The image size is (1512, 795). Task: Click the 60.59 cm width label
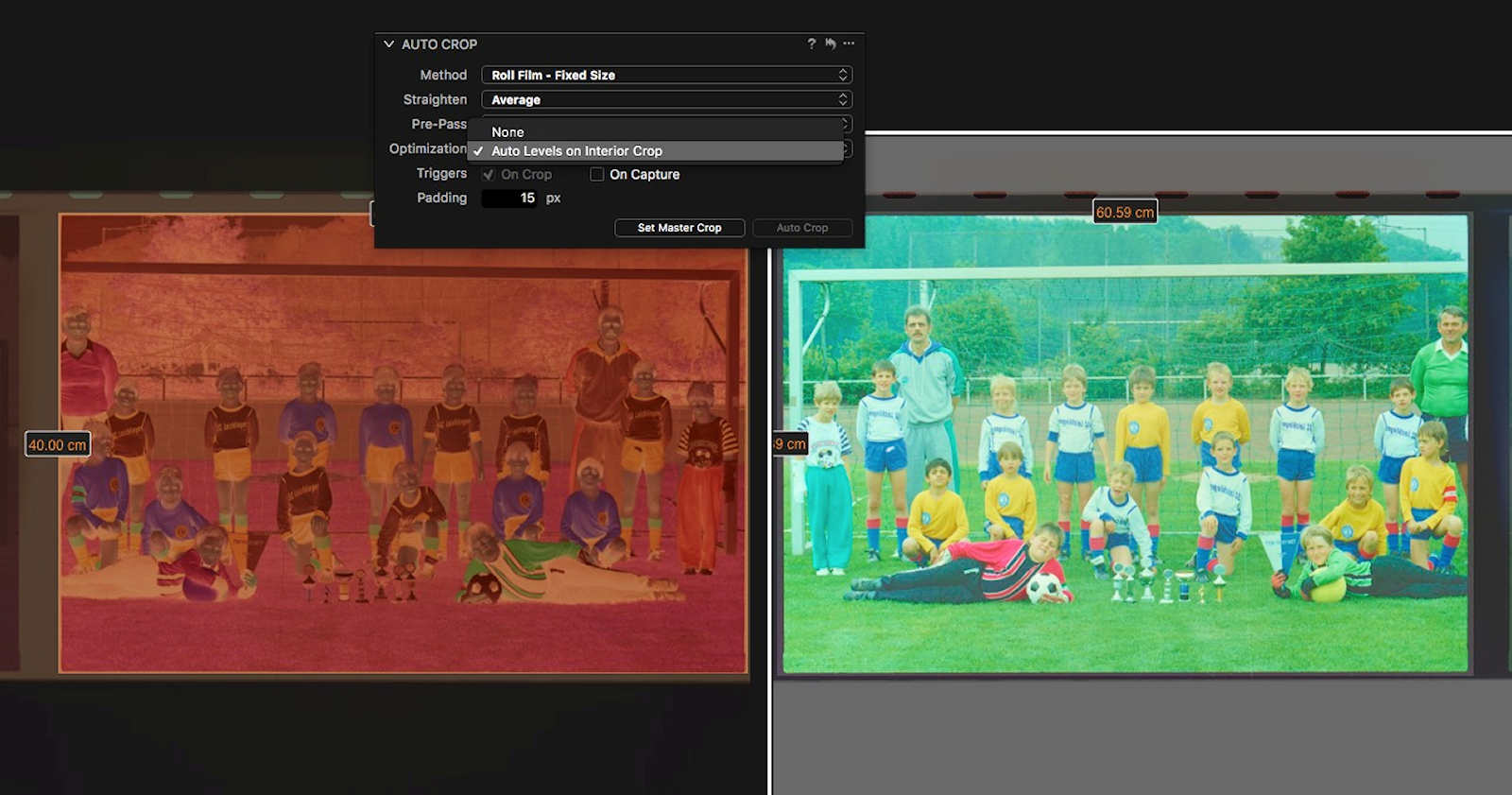tap(1125, 213)
